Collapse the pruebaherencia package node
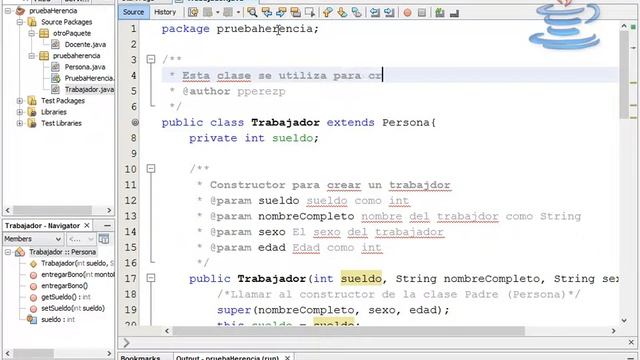This screenshot has width=640, height=360. coord(31,56)
